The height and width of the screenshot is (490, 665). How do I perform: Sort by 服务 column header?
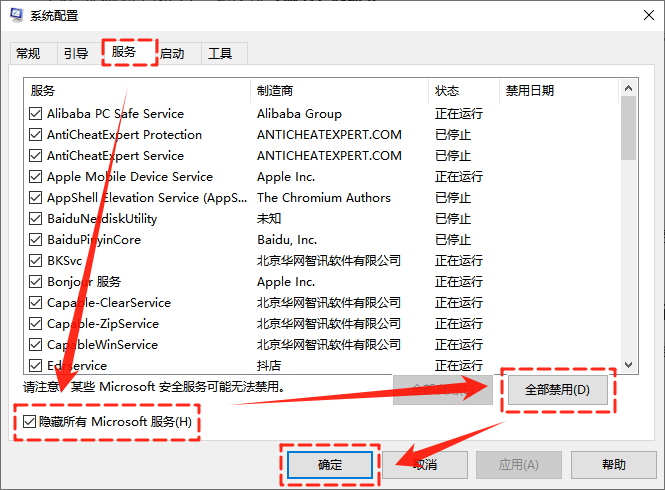(137, 90)
